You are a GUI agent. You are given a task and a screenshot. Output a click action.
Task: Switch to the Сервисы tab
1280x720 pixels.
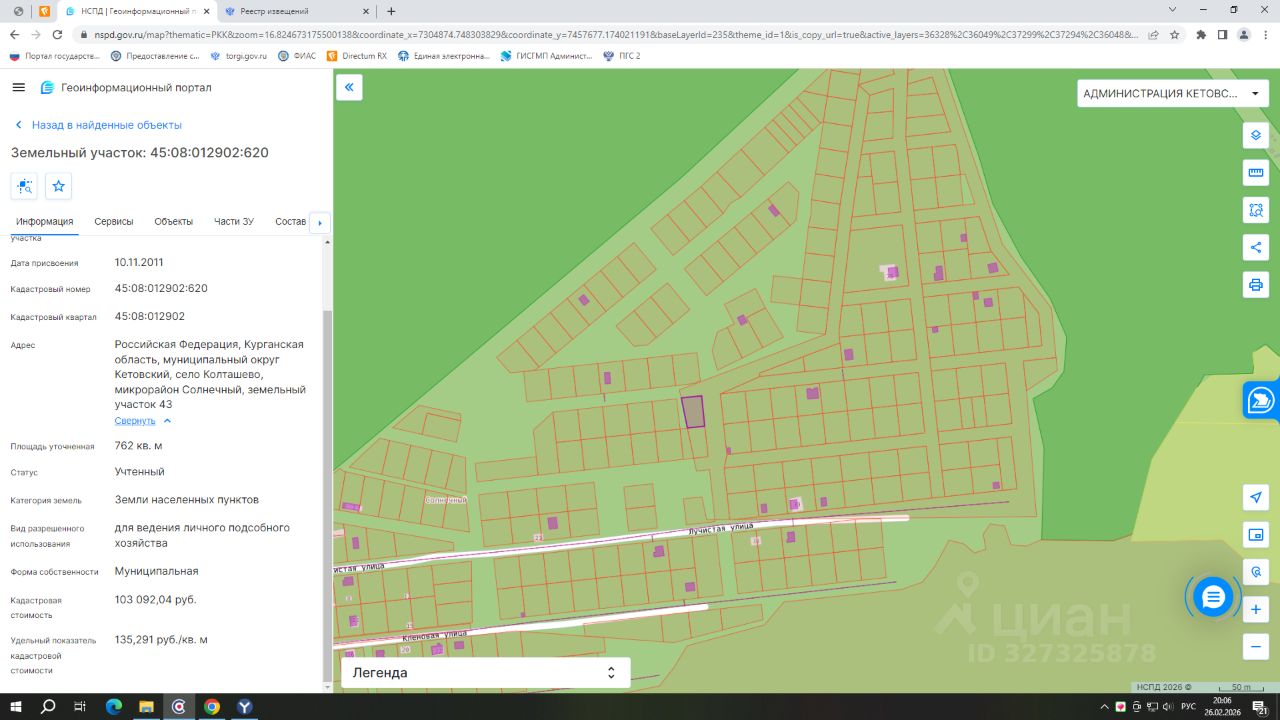point(114,221)
